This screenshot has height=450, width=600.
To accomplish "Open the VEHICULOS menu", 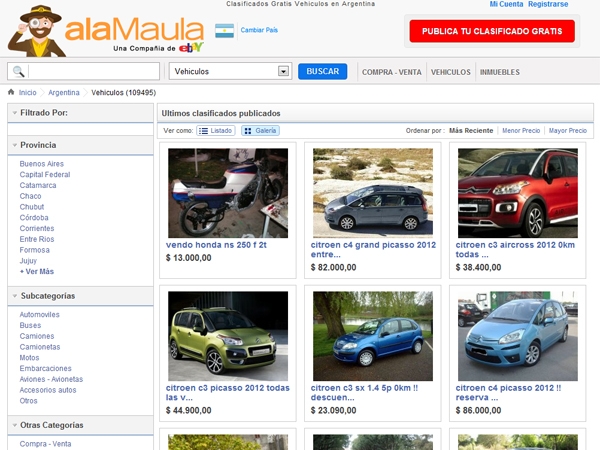I will 451,72.
